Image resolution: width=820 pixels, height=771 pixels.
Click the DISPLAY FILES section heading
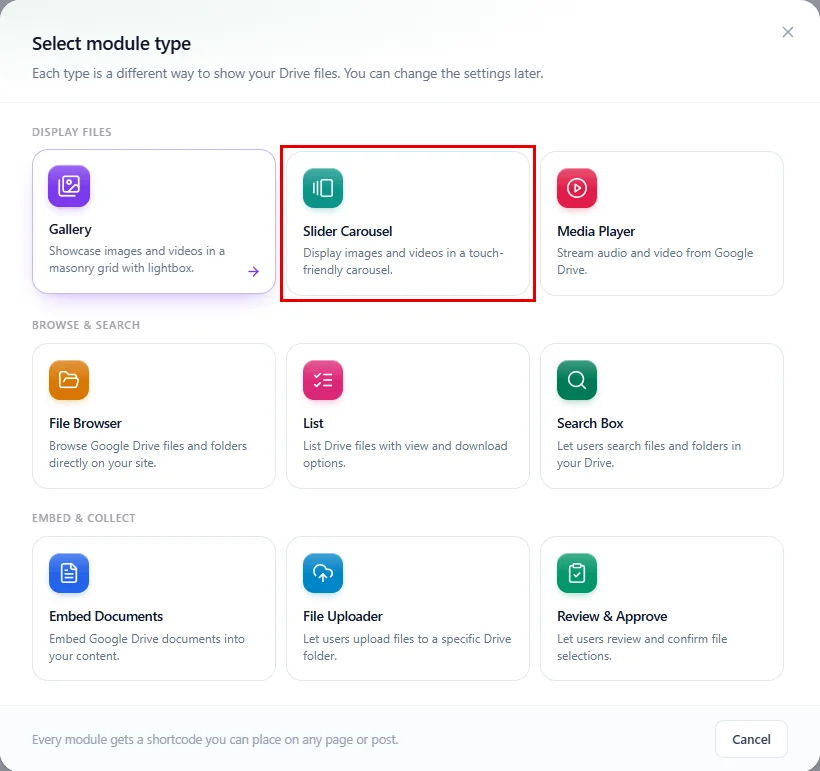(x=72, y=132)
